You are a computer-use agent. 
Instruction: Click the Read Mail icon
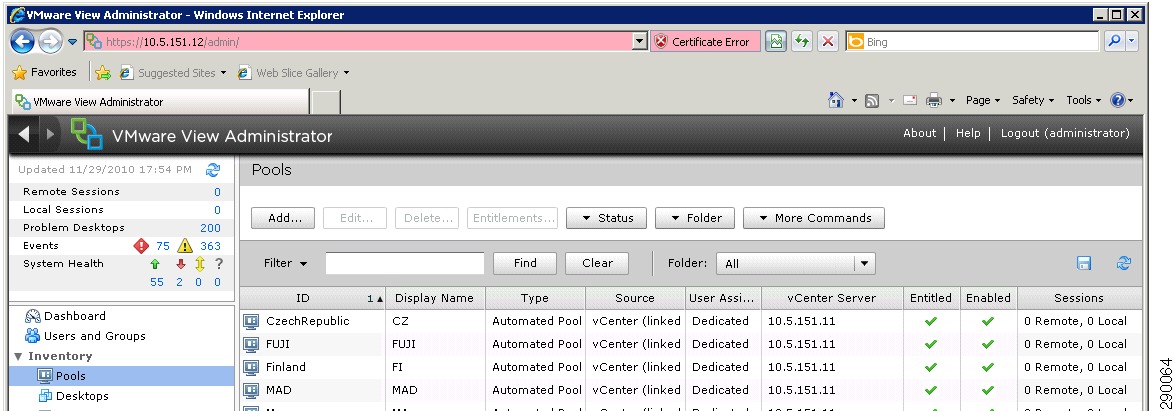pos(910,100)
